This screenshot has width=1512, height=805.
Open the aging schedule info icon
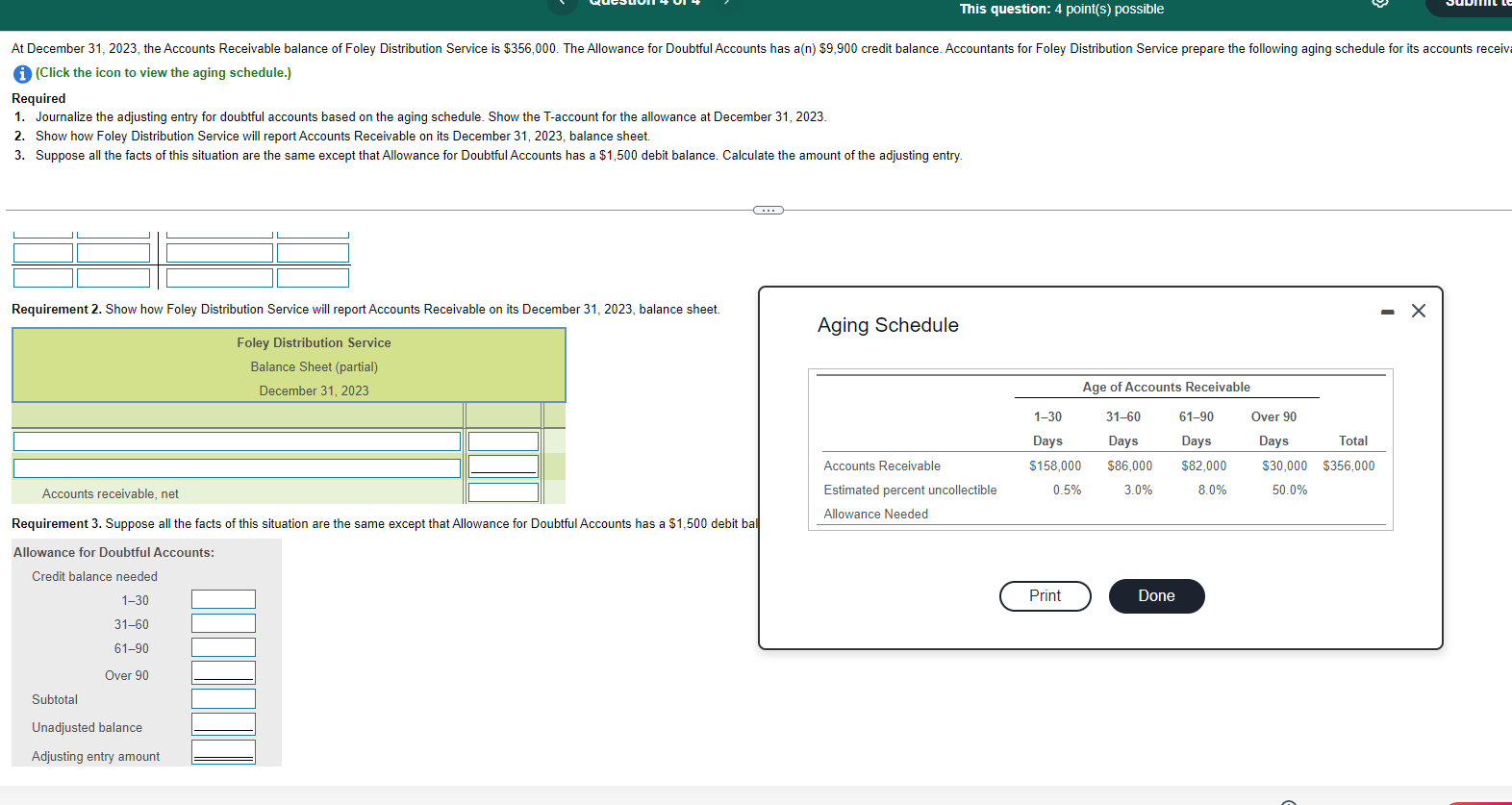(x=21, y=73)
